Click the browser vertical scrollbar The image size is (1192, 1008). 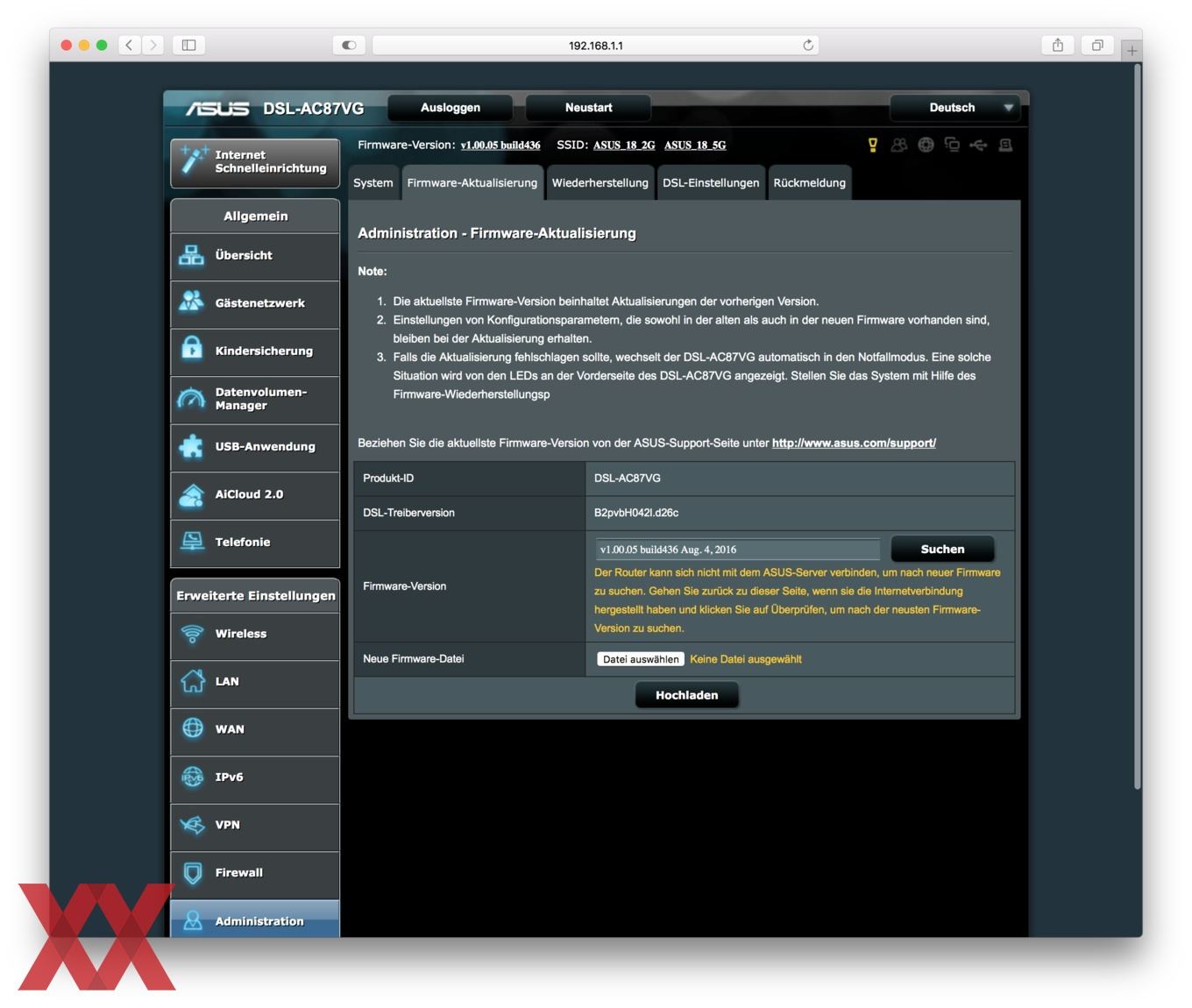(1138, 425)
